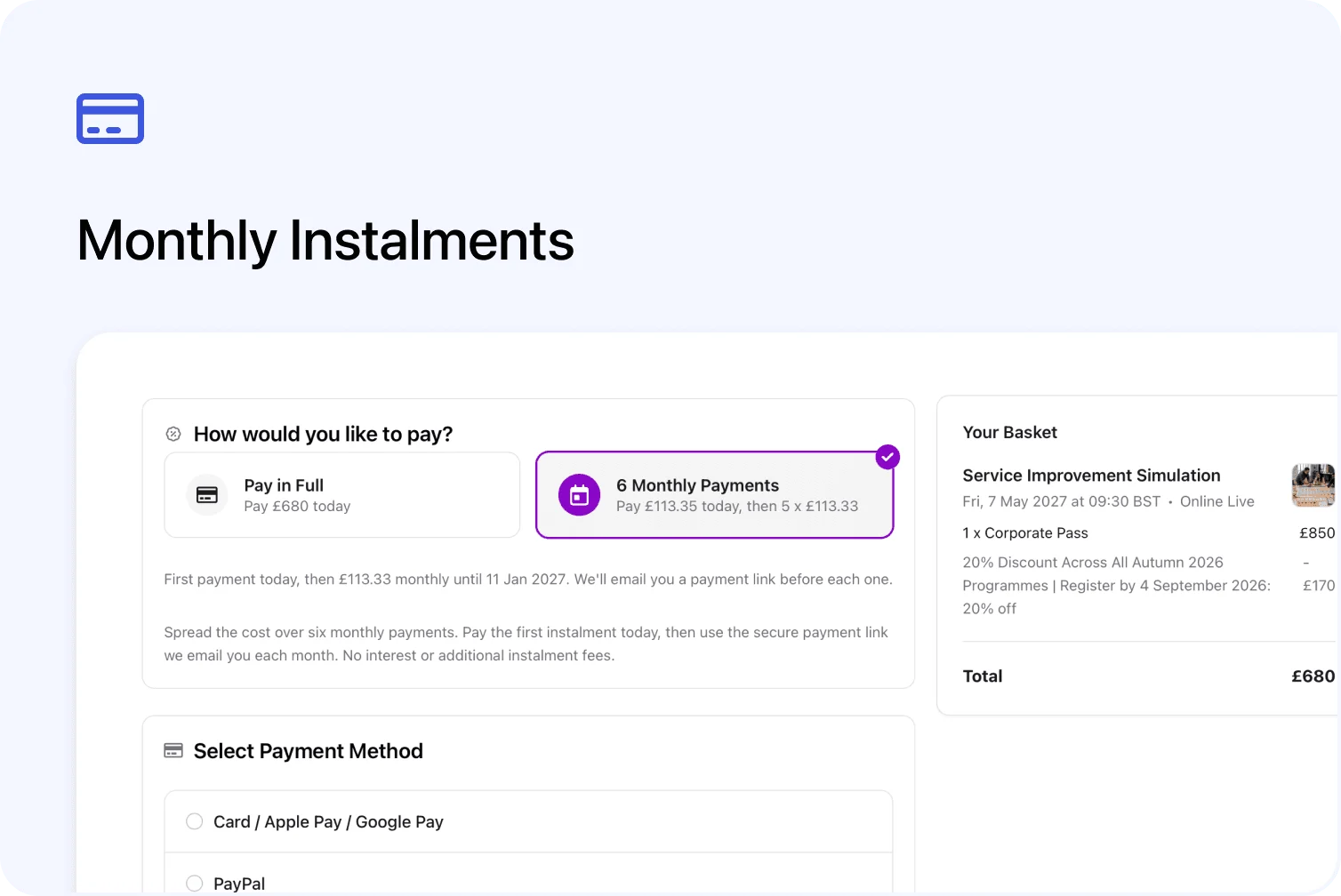Image resolution: width=1341 pixels, height=896 pixels.
Task: Click the purple calendar icon in 6 Monthly Payments
Action: pyautogui.click(x=579, y=495)
